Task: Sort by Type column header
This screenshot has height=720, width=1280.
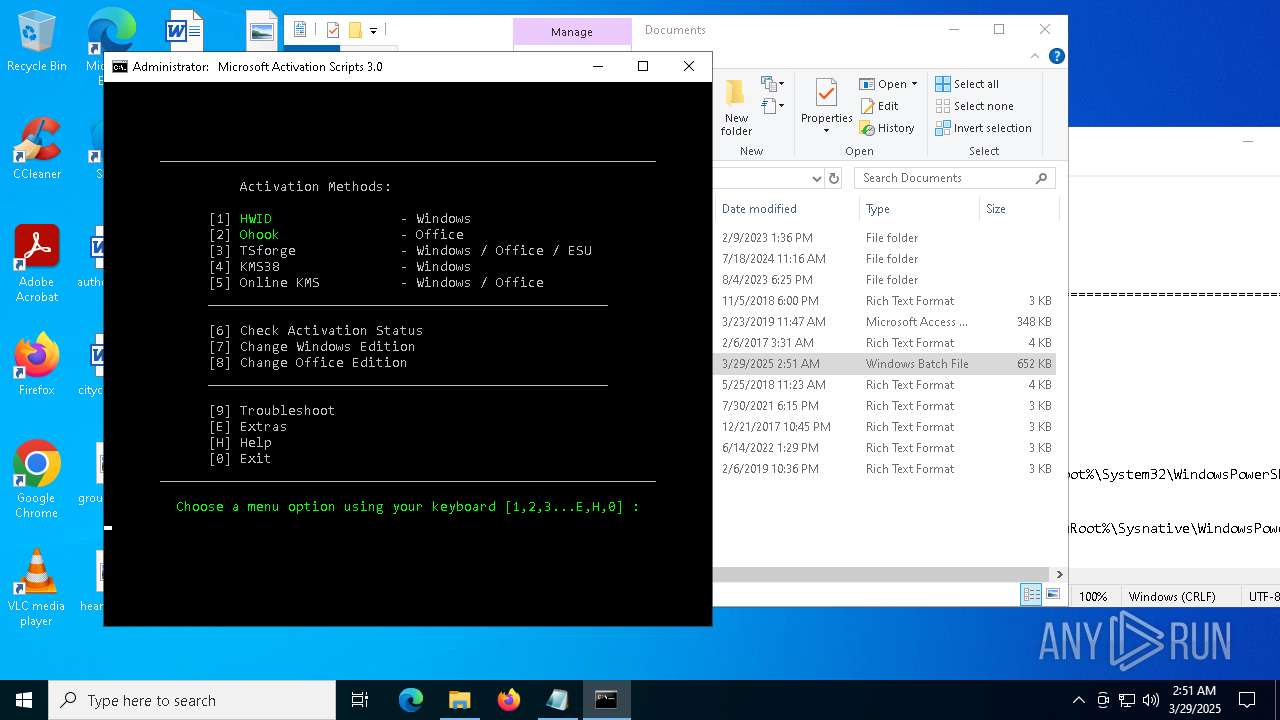Action: click(918, 209)
